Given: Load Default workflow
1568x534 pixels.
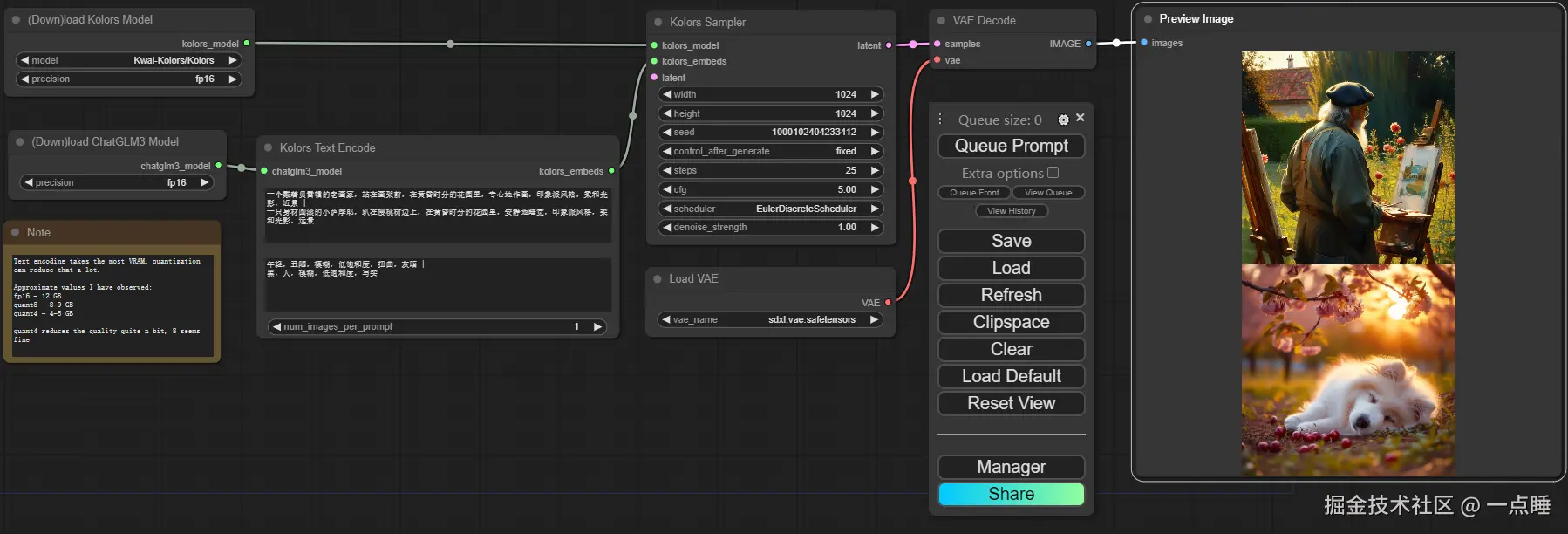Looking at the screenshot, I should coord(1012,376).
